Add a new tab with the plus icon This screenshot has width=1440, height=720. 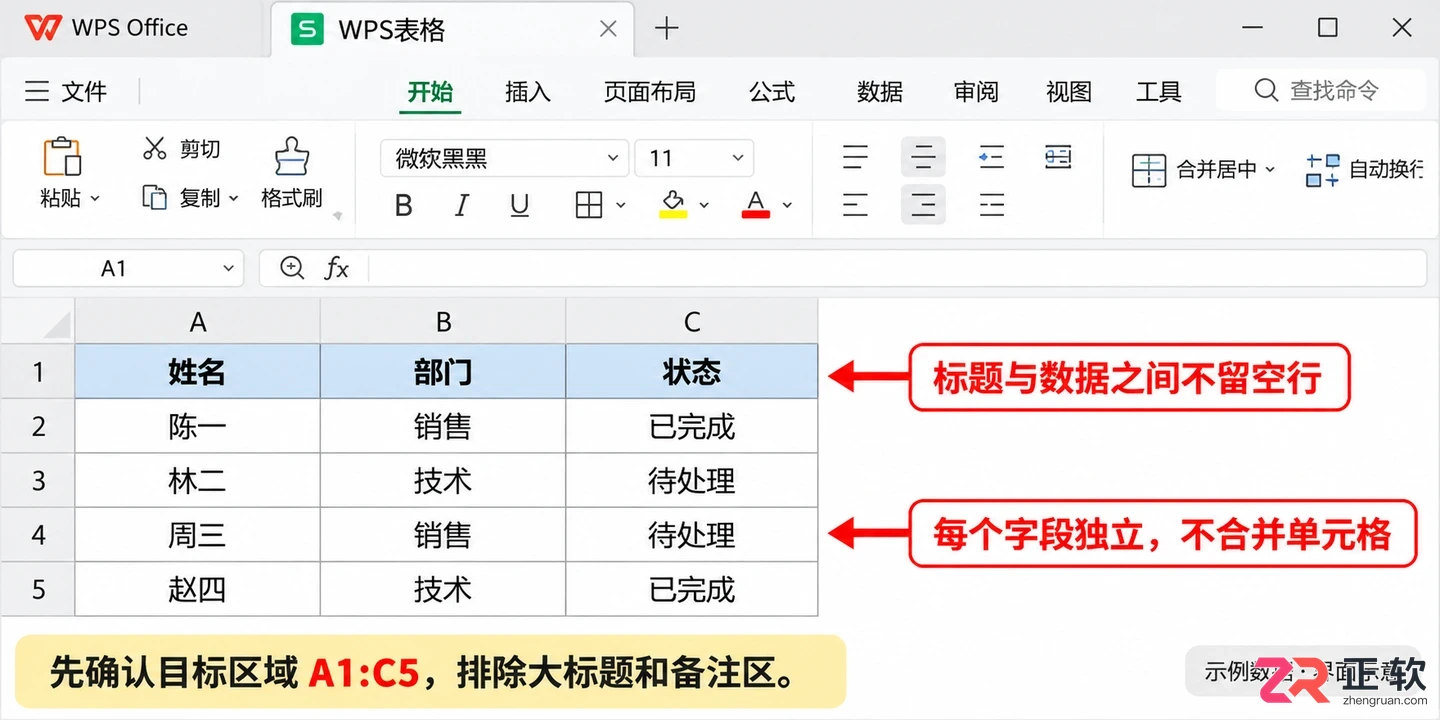click(x=666, y=29)
